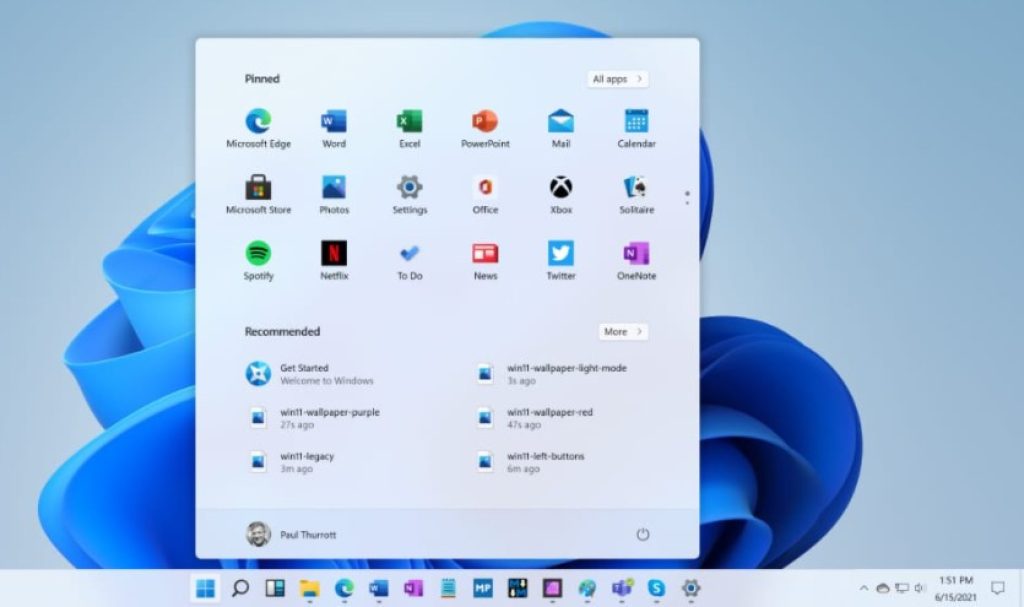Open Spotify from pinned apps
Screen dimensions: 1024x607
click(x=258, y=261)
